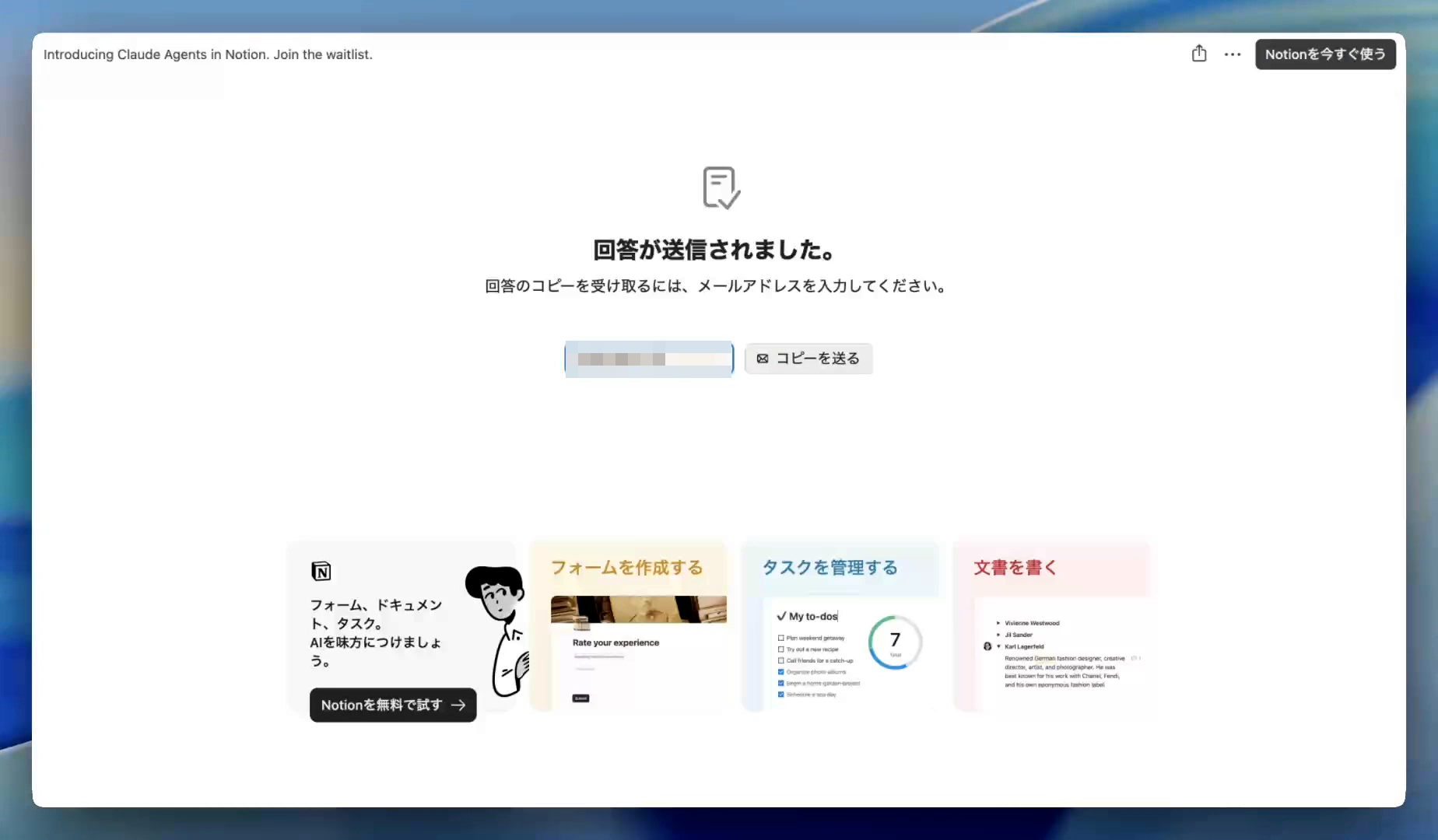Click the circular progress ring showing 7

tap(895, 642)
